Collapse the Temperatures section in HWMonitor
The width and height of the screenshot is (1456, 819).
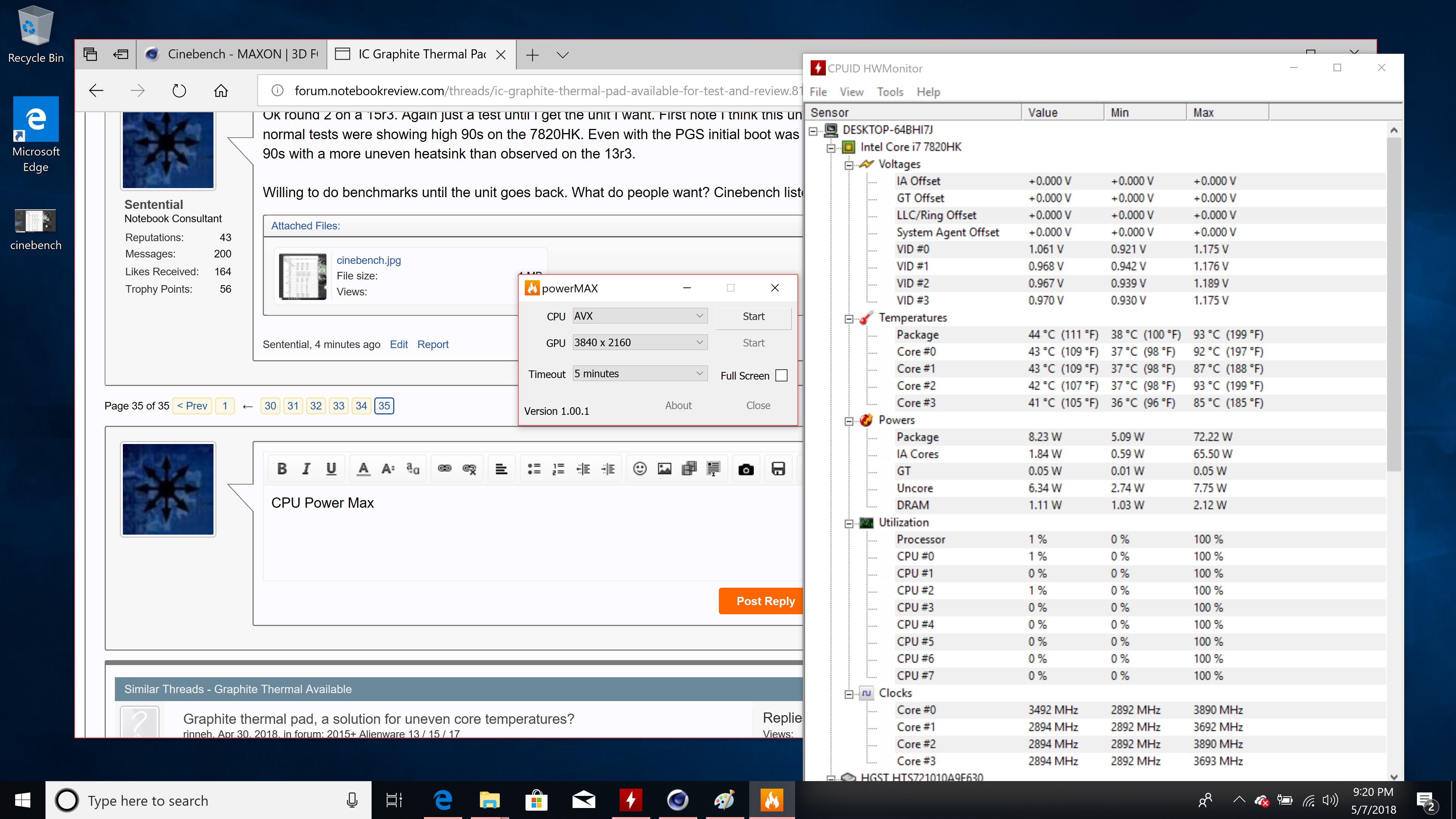click(849, 319)
